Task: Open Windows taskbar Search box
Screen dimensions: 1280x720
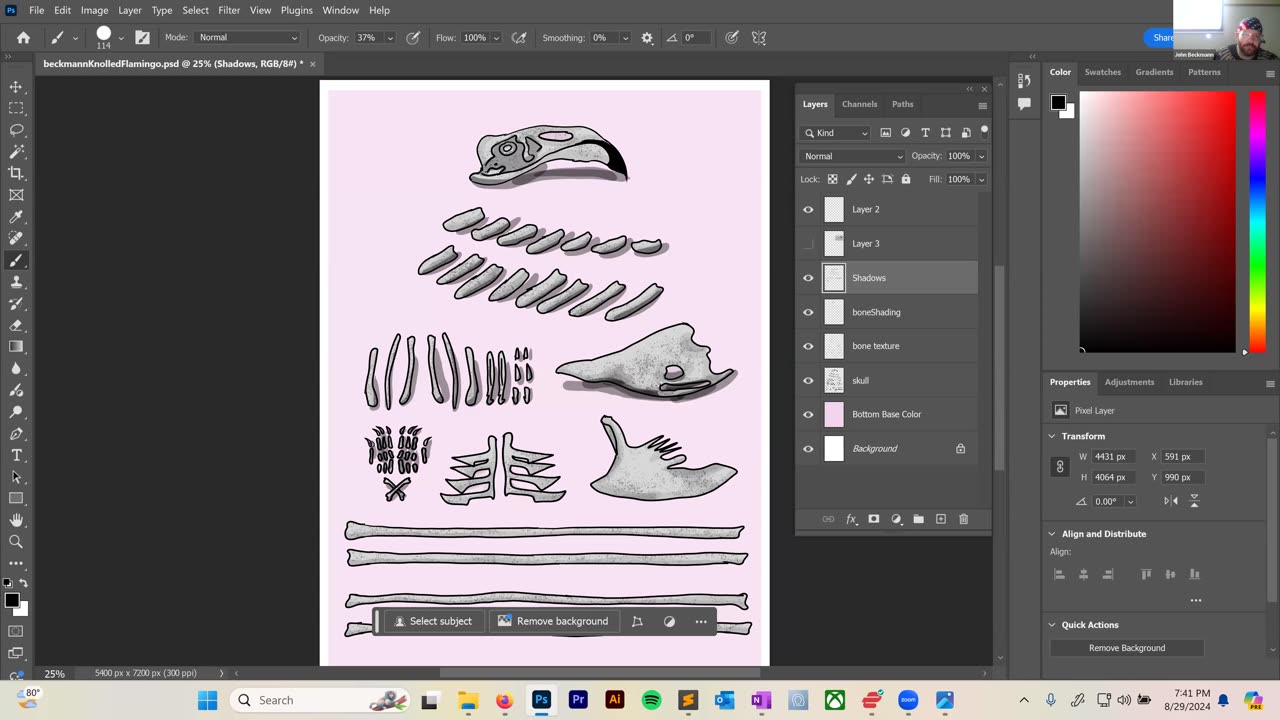Action: click(319, 700)
